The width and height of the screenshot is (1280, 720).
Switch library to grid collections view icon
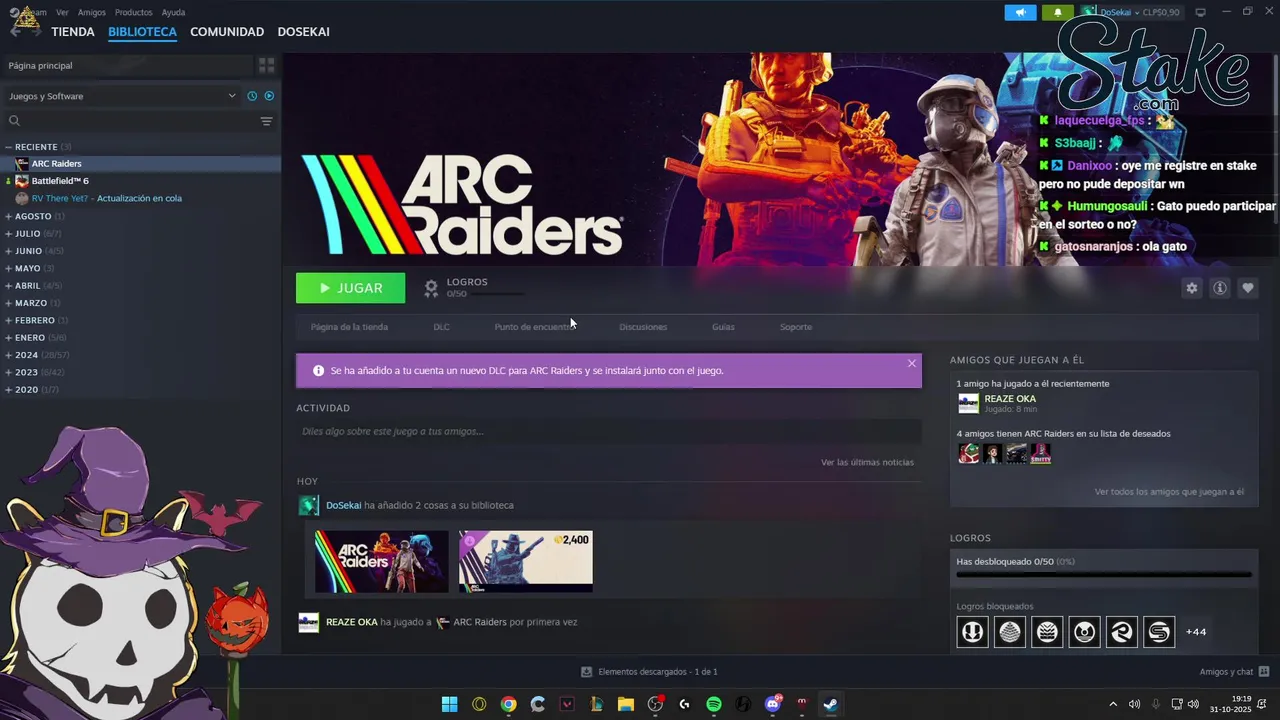pos(267,65)
